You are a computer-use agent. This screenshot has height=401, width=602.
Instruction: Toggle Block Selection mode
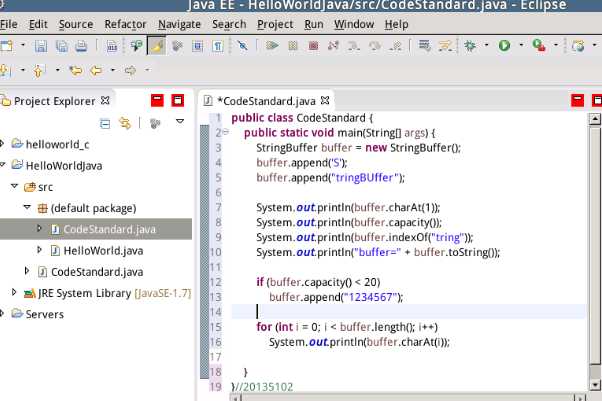coord(197,46)
